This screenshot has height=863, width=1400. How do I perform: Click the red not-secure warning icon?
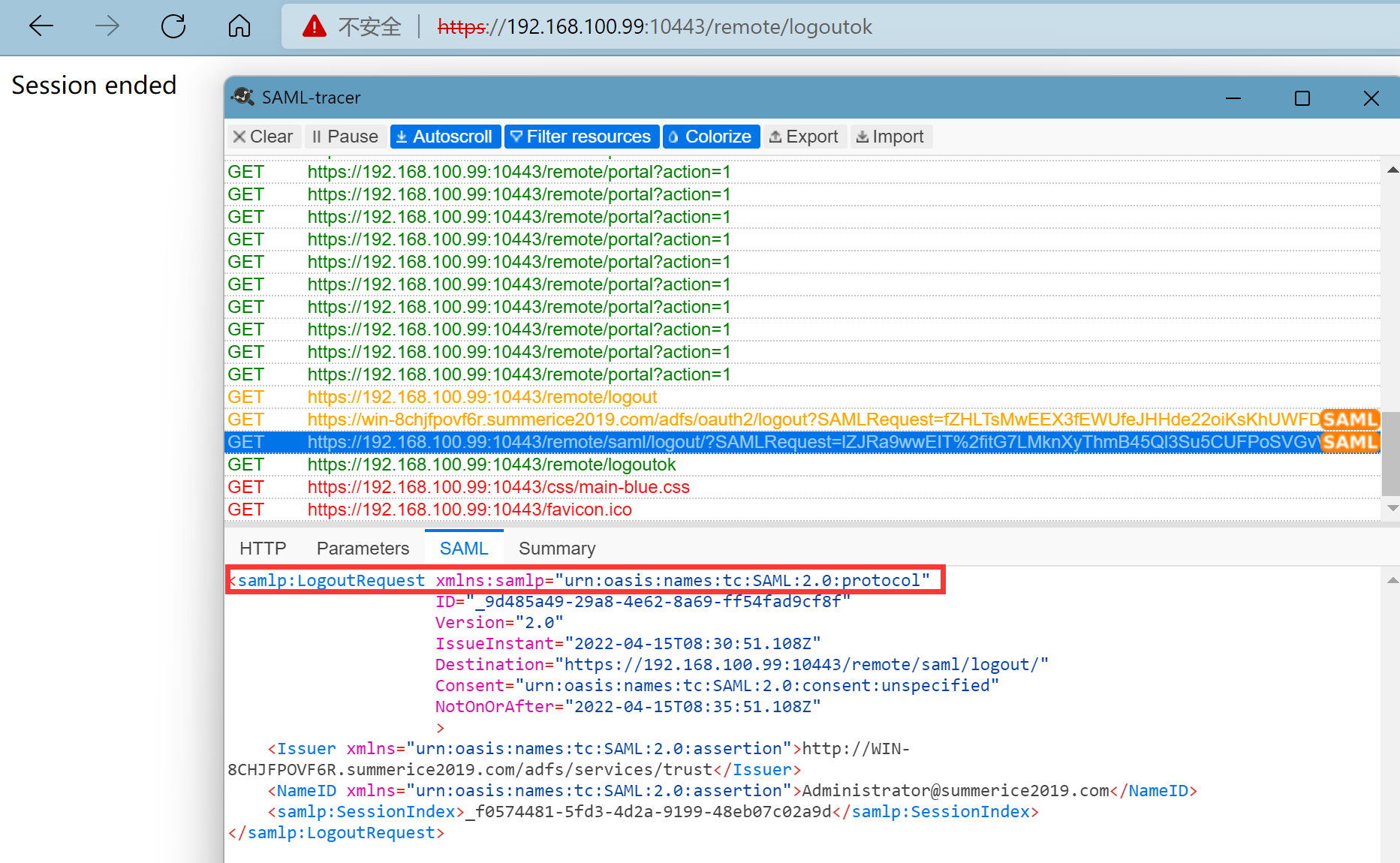[x=314, y=27]
